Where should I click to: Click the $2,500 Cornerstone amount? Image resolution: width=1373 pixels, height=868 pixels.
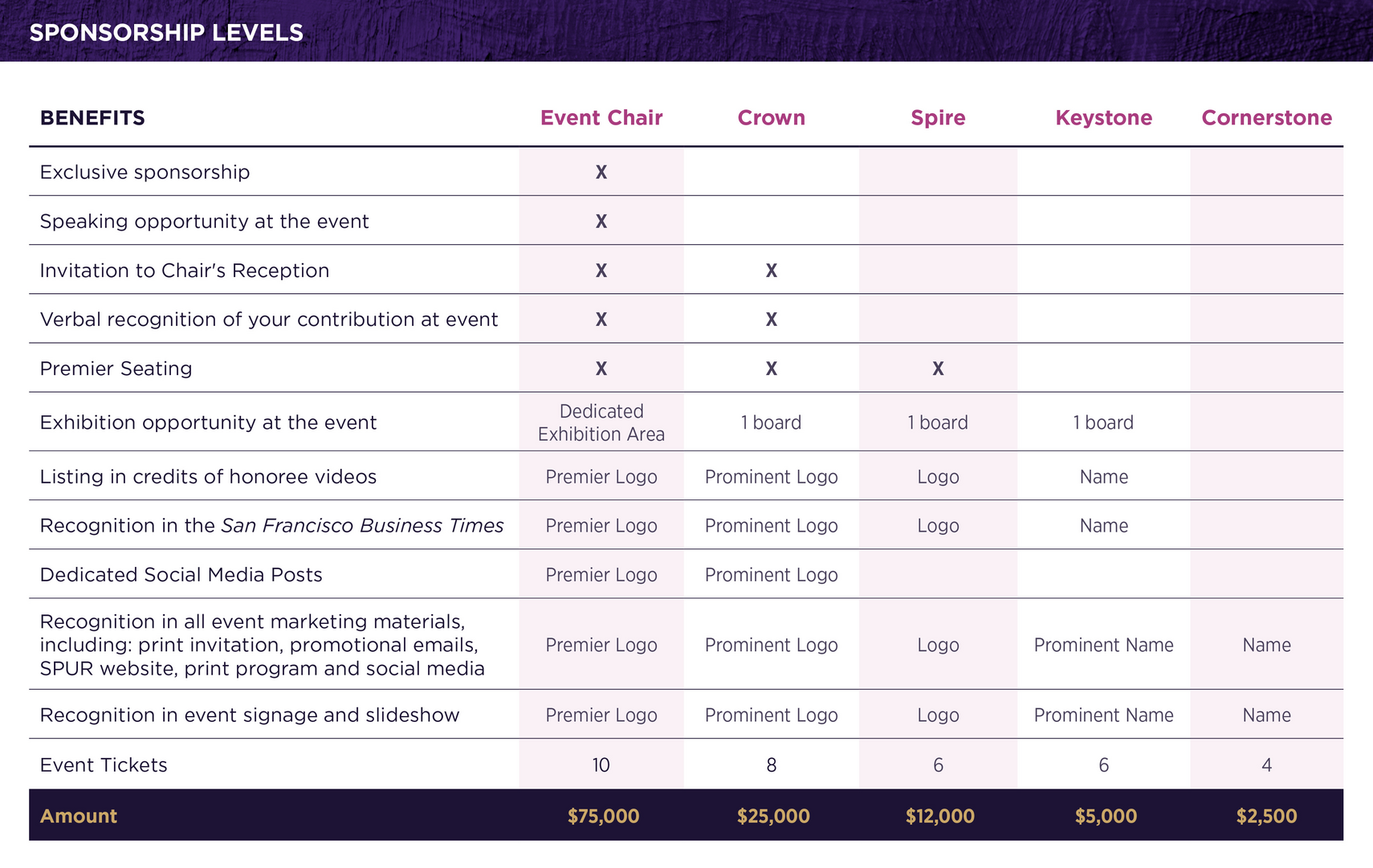click(1266, 816)
